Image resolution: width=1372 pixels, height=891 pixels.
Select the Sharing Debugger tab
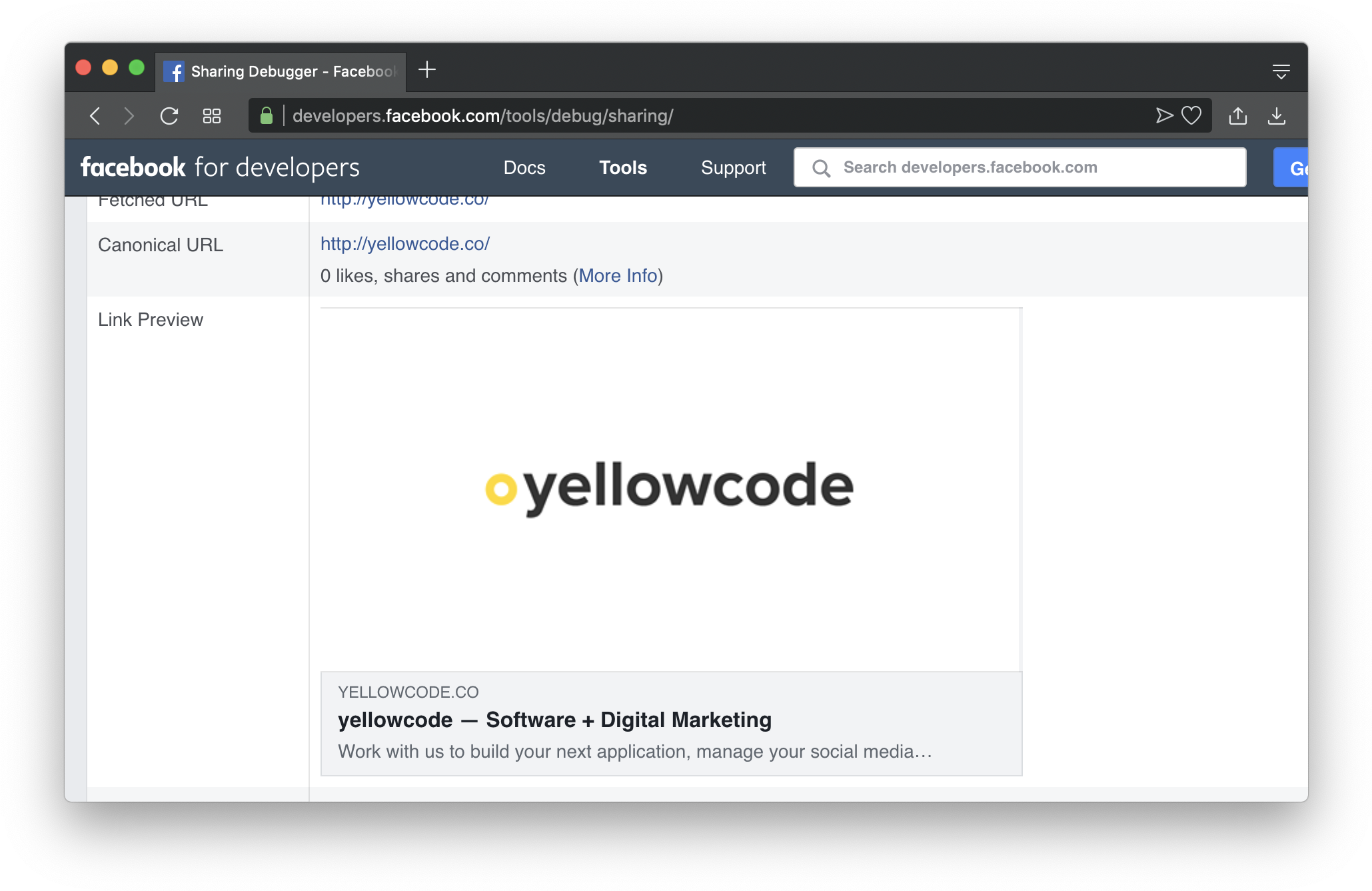tap(281, 71)
